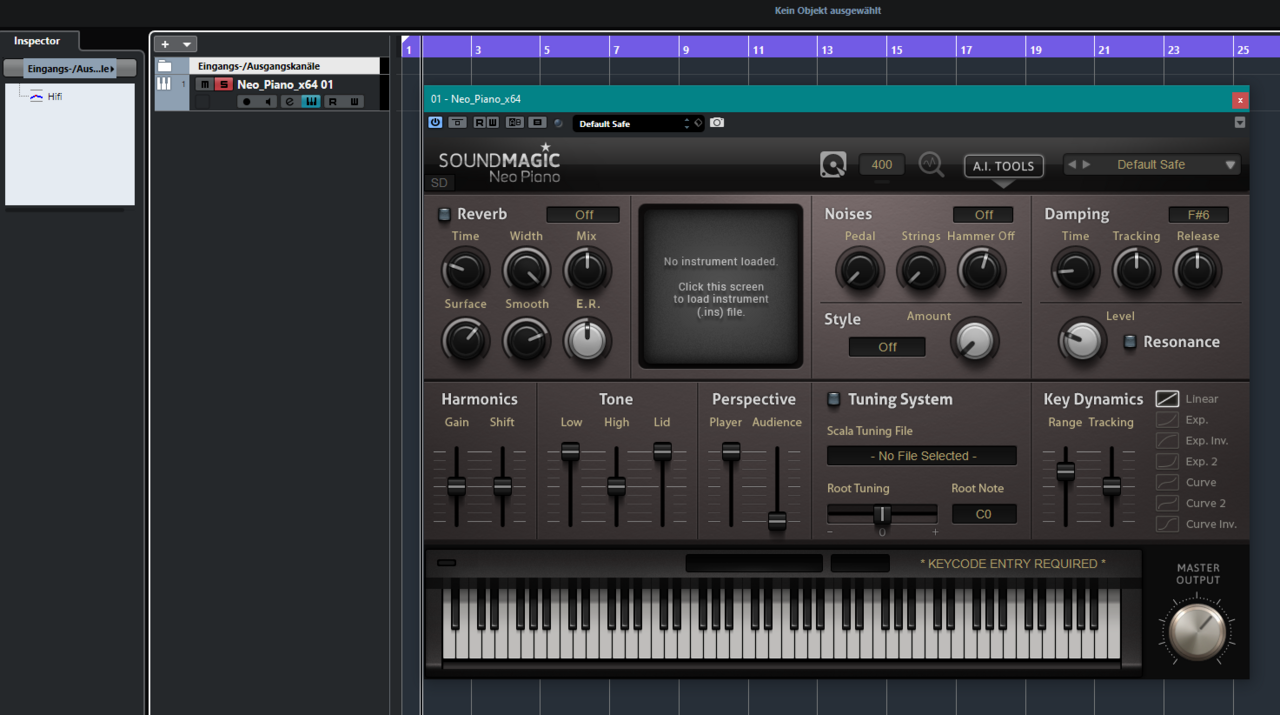Viewport: 1280px width, 715px height.
Task: Select Curve Inv. dynamics option
Action: point(1167,524)
